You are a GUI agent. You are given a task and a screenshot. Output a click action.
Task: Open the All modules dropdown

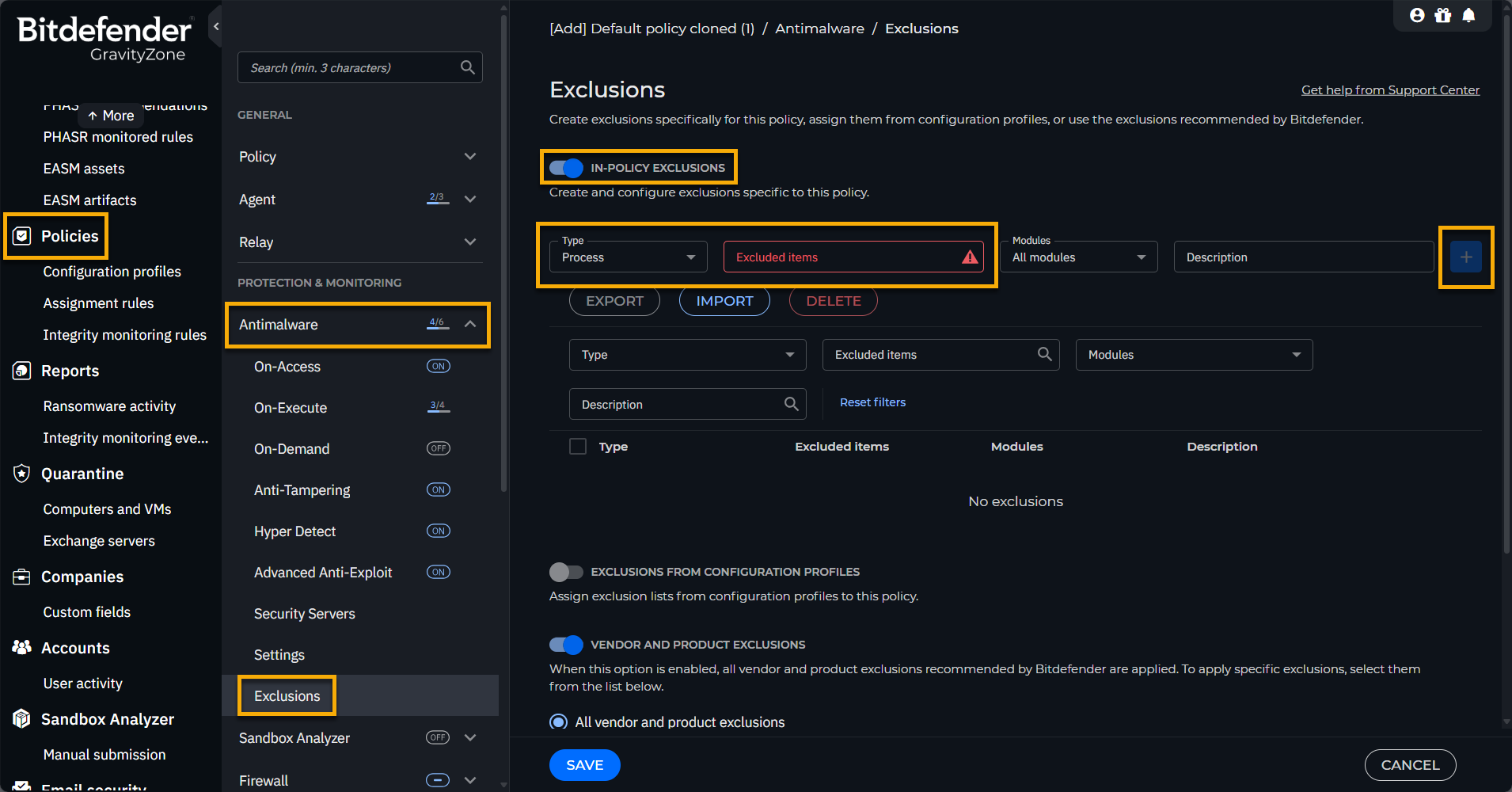point(1078,257)
